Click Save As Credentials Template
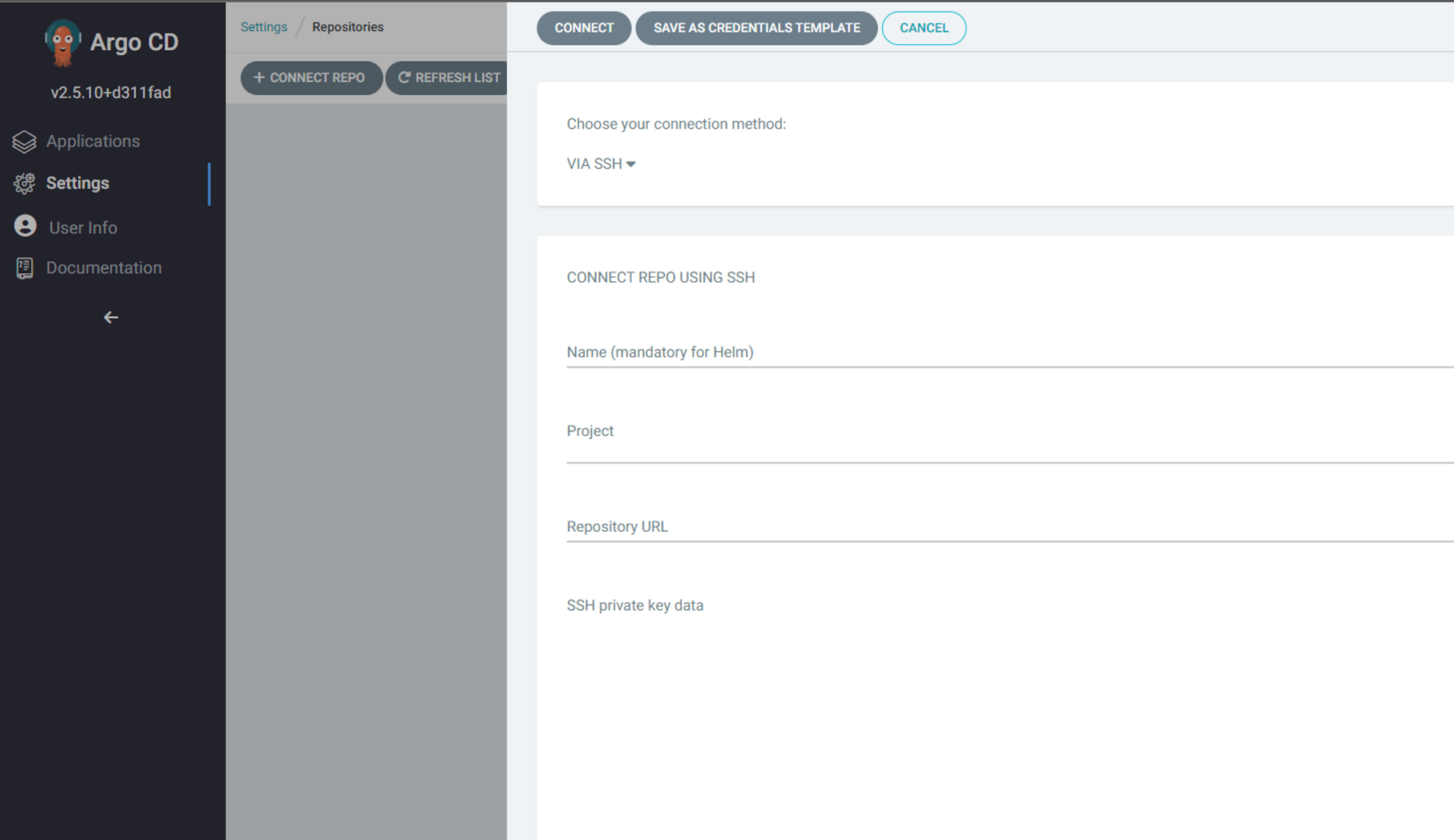This screenshot has width=1454, height=840. [756, 28]
